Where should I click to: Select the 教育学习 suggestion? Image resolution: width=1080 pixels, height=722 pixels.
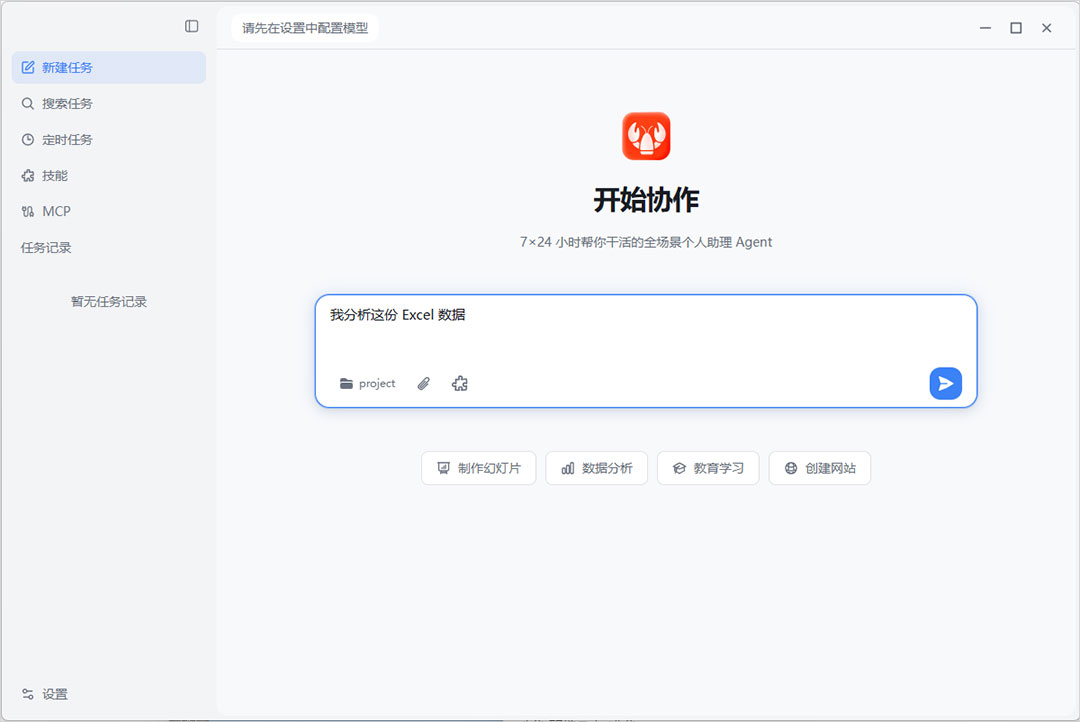pos(708,468)
